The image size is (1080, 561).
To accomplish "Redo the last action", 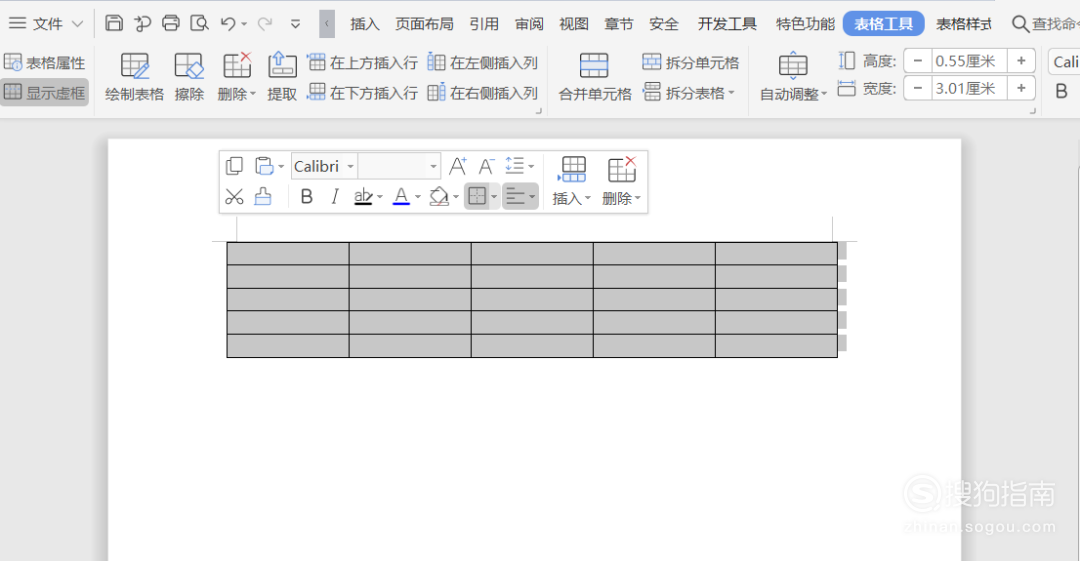I will coord(264,23).
